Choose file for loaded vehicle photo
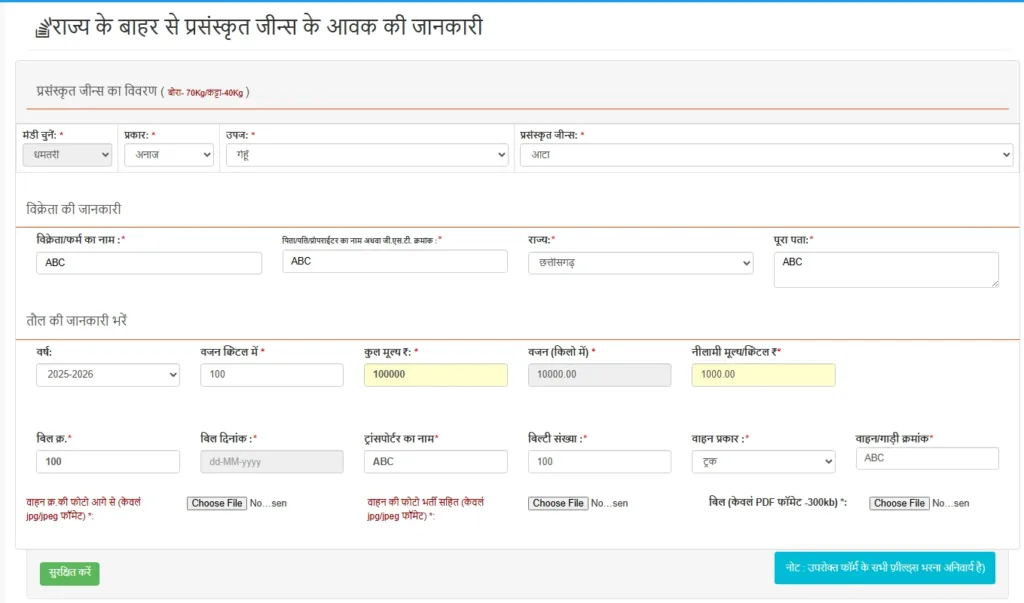The height and width of the screenshot is (603, 1024). click(558, 503)
